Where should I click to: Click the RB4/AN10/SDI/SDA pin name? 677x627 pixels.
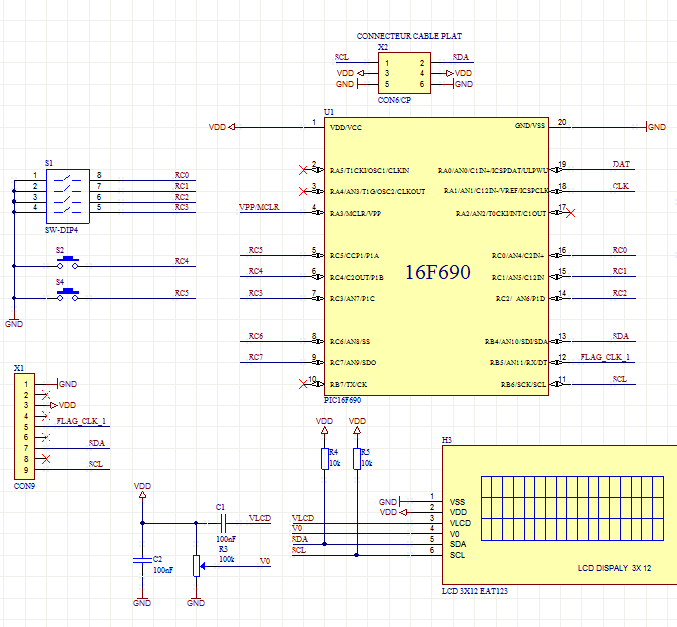(x=516, y=342)
